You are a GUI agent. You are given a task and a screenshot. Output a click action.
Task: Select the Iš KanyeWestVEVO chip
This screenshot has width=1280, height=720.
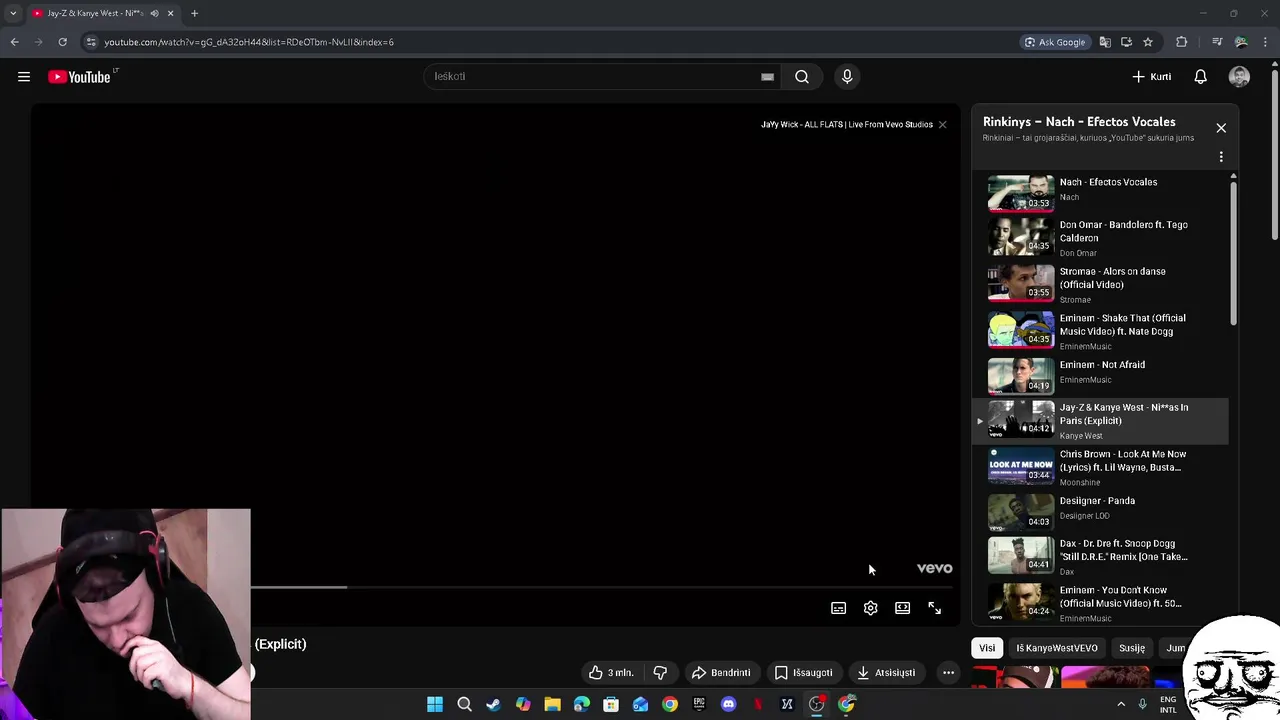click(1057, 648)
